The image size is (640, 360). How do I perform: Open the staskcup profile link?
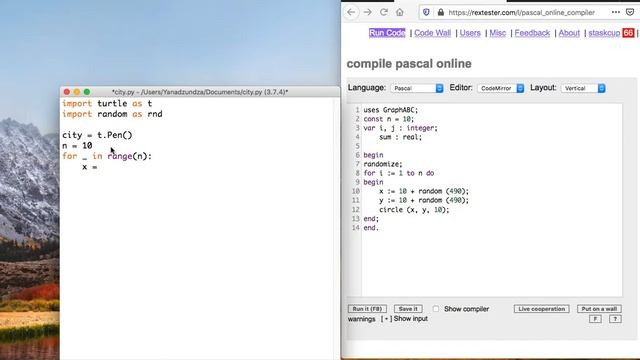[x=604, y=33]
